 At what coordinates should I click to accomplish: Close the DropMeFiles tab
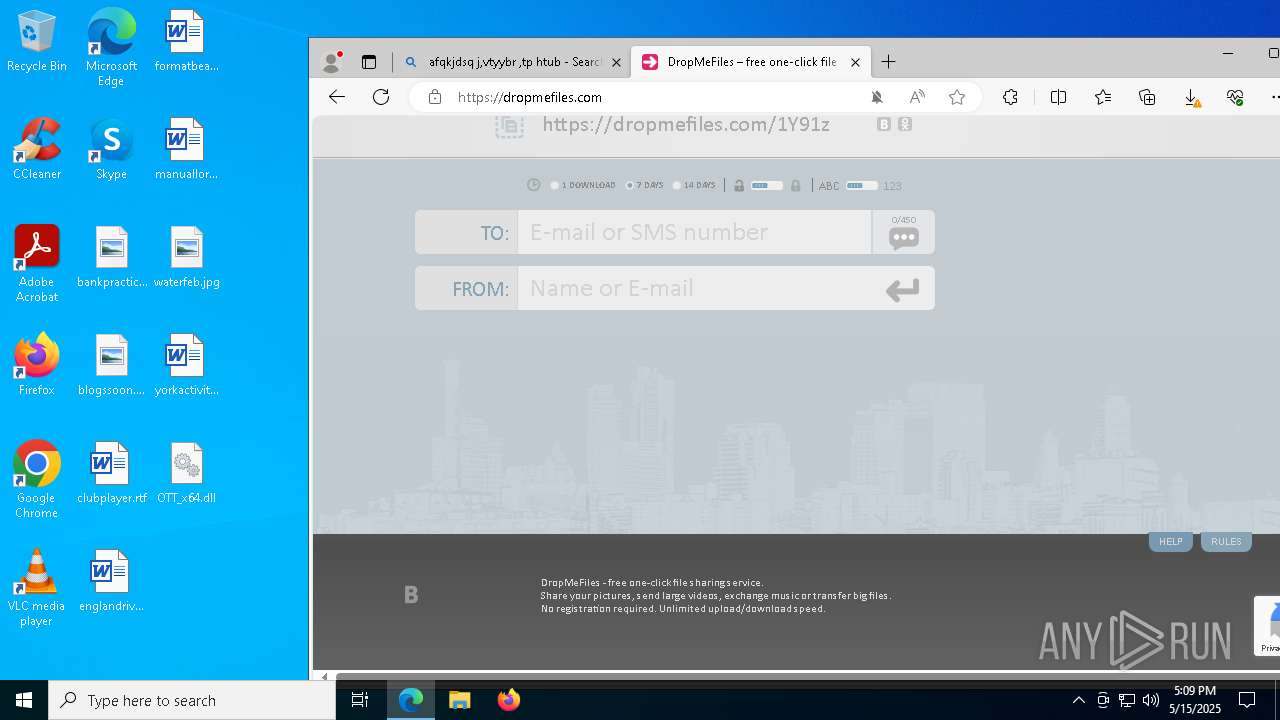point(855,62)
